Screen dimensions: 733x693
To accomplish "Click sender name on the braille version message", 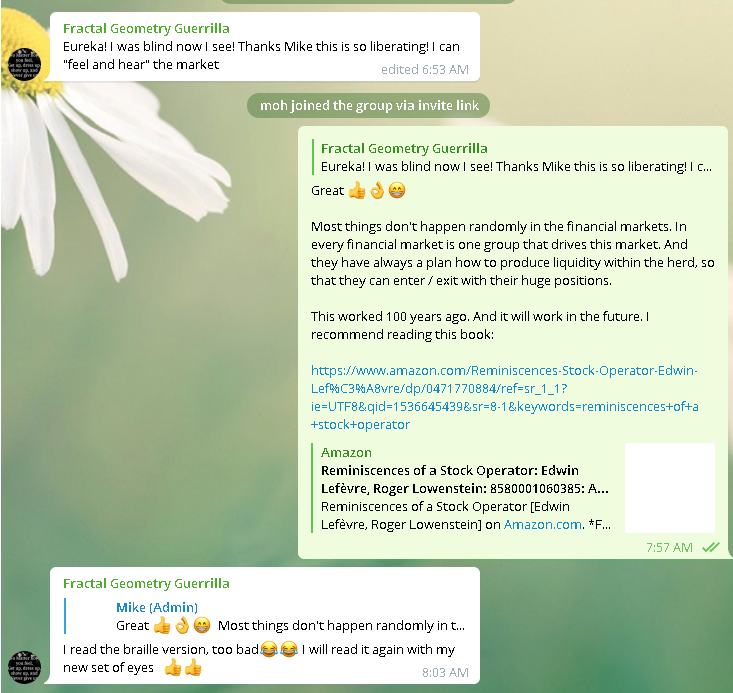I will pos(146,584).
